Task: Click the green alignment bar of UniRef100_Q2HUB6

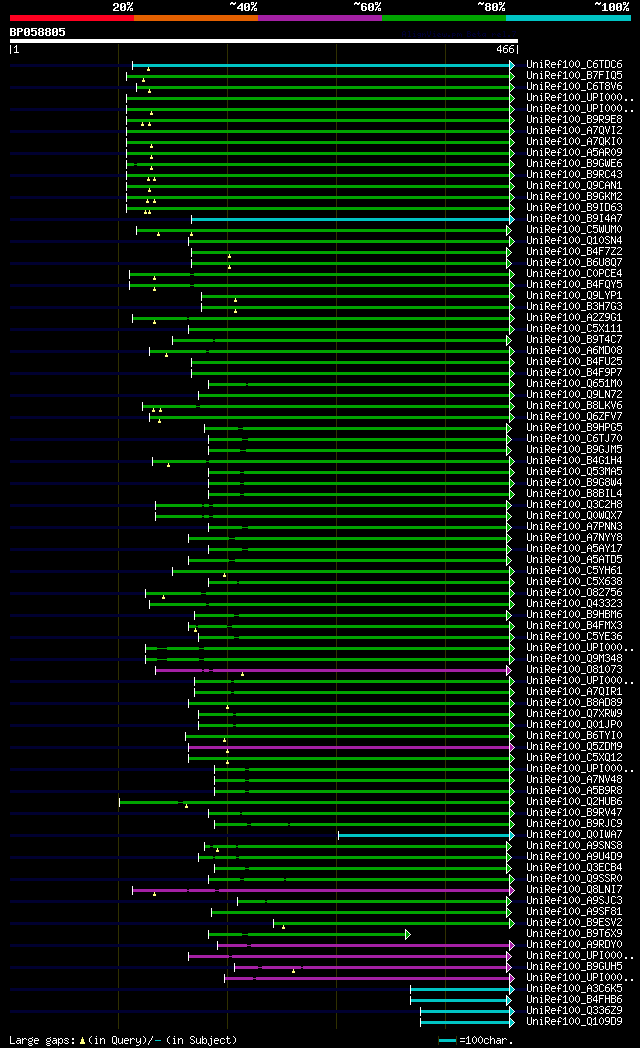Action: 316,802
